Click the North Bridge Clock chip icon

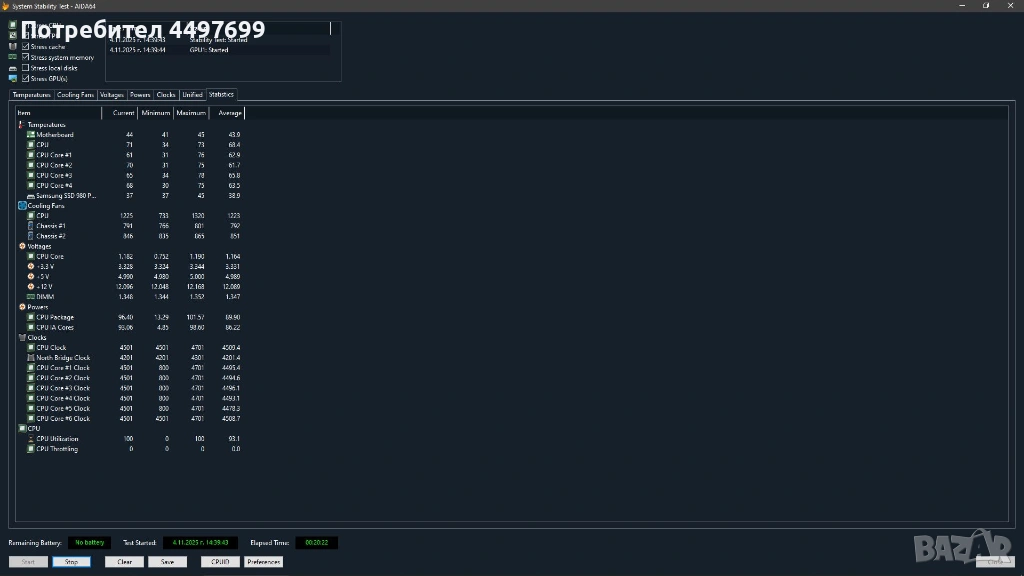(x=31, y=358)
